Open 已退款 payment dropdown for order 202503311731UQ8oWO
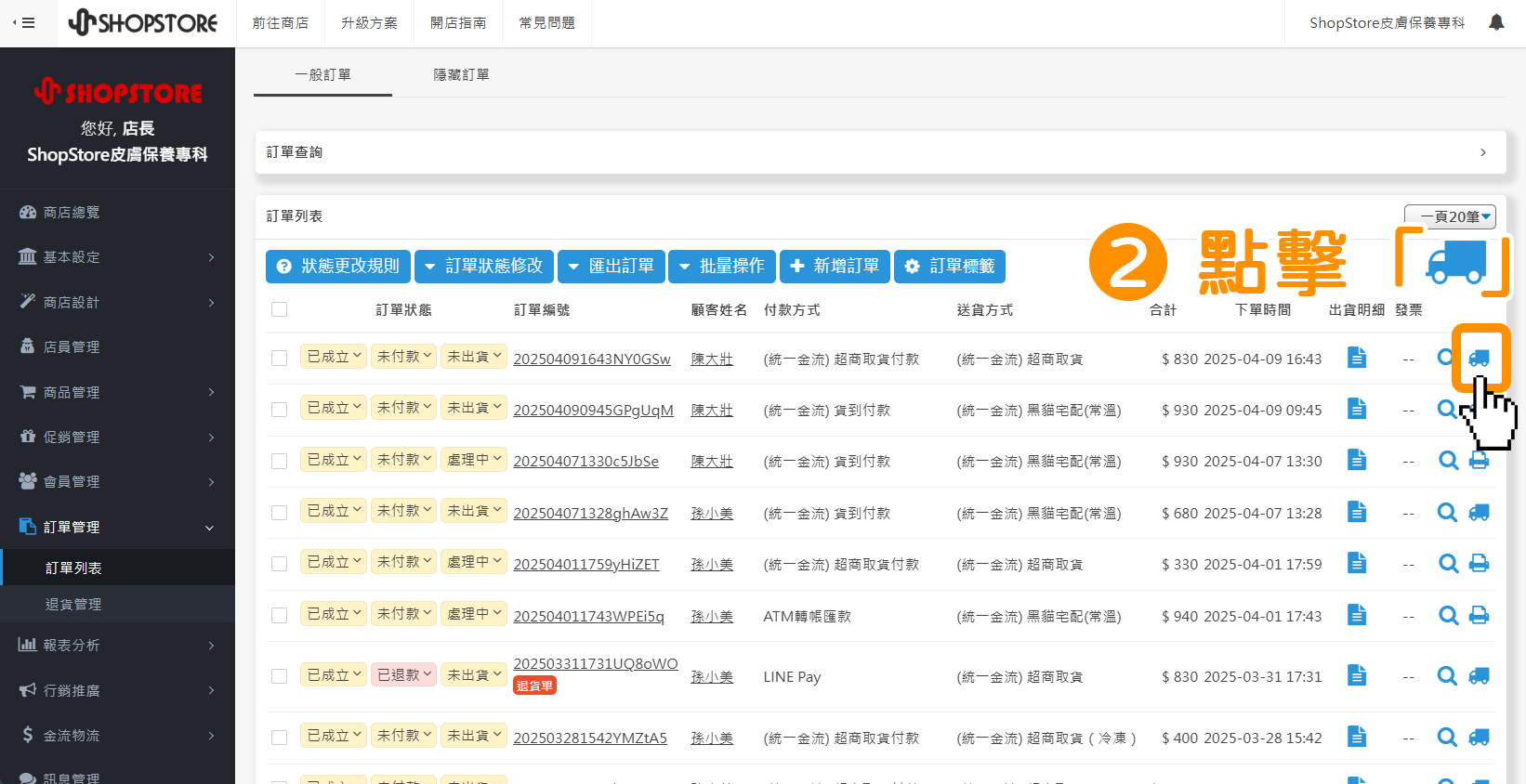1526x784 pixels. coord(403,675)
